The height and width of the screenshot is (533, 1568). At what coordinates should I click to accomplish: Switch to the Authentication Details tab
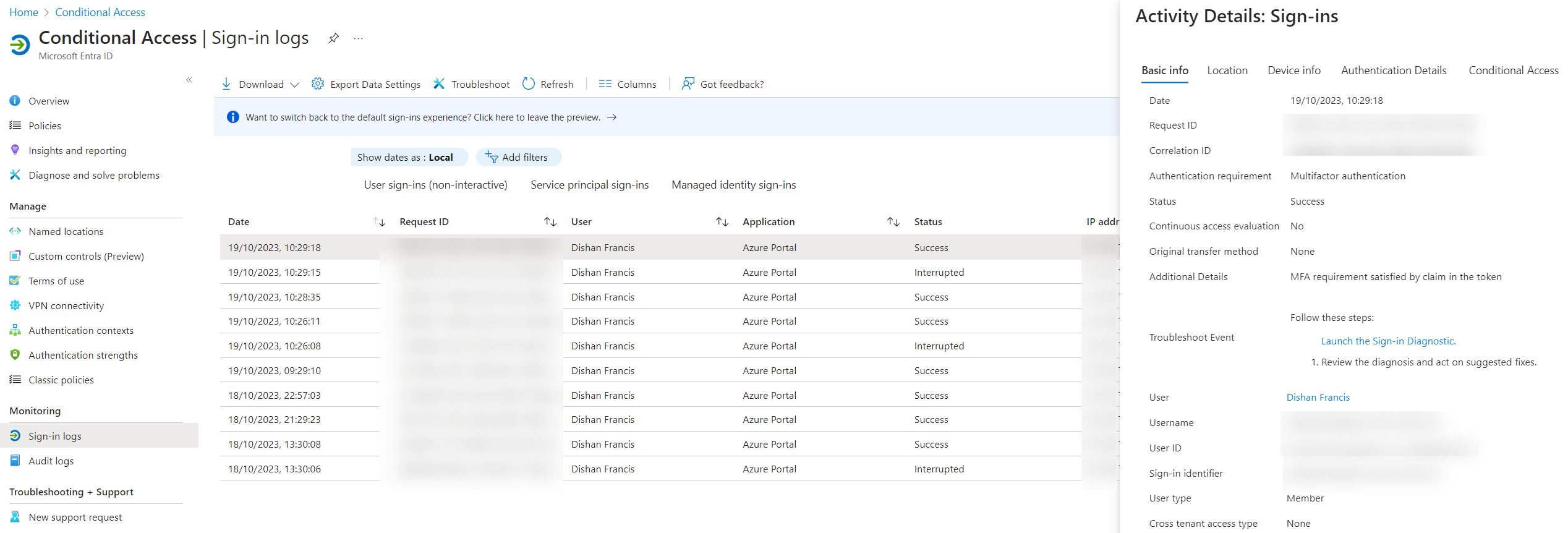(1394, 70)
